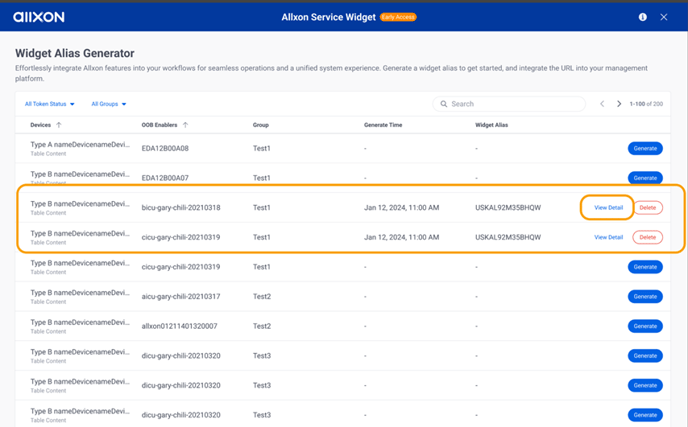This screenshot has width=688, height=427.
Task: Click the Allxon logo in header
Action: tap(39, 17)
